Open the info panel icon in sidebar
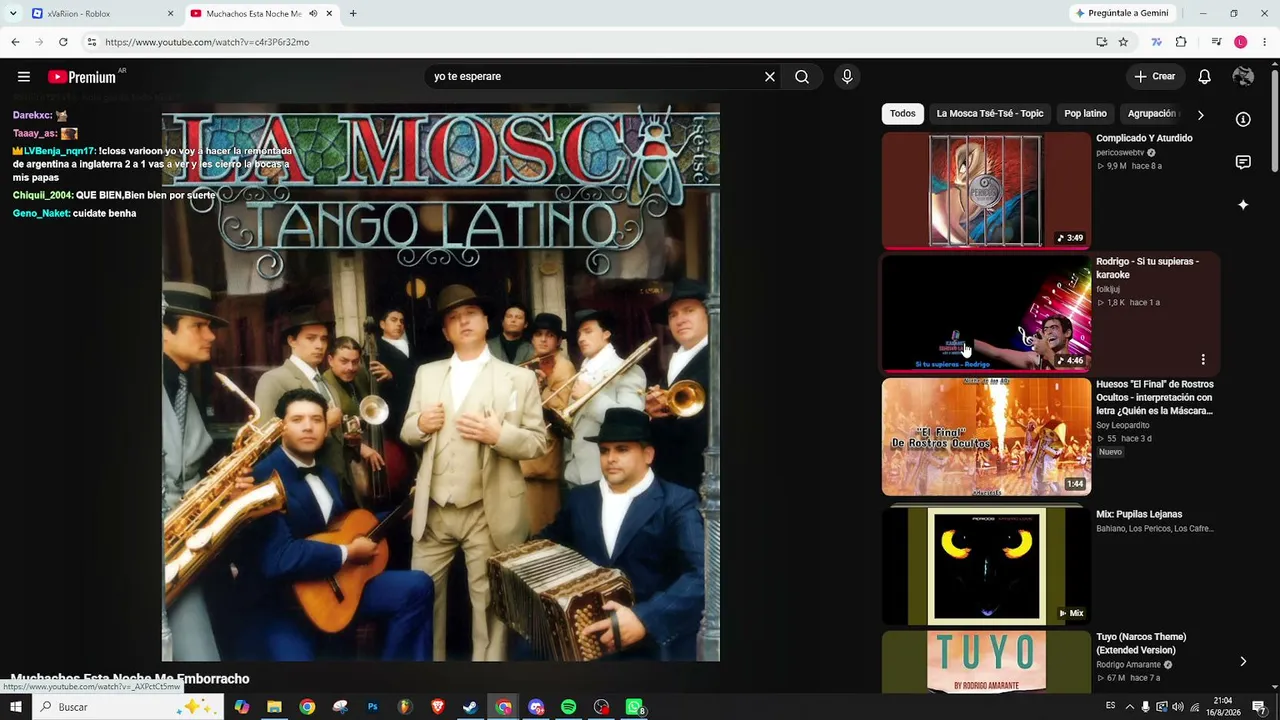This screenshot has width=1280, height=720. click(x=1243, y=120)
